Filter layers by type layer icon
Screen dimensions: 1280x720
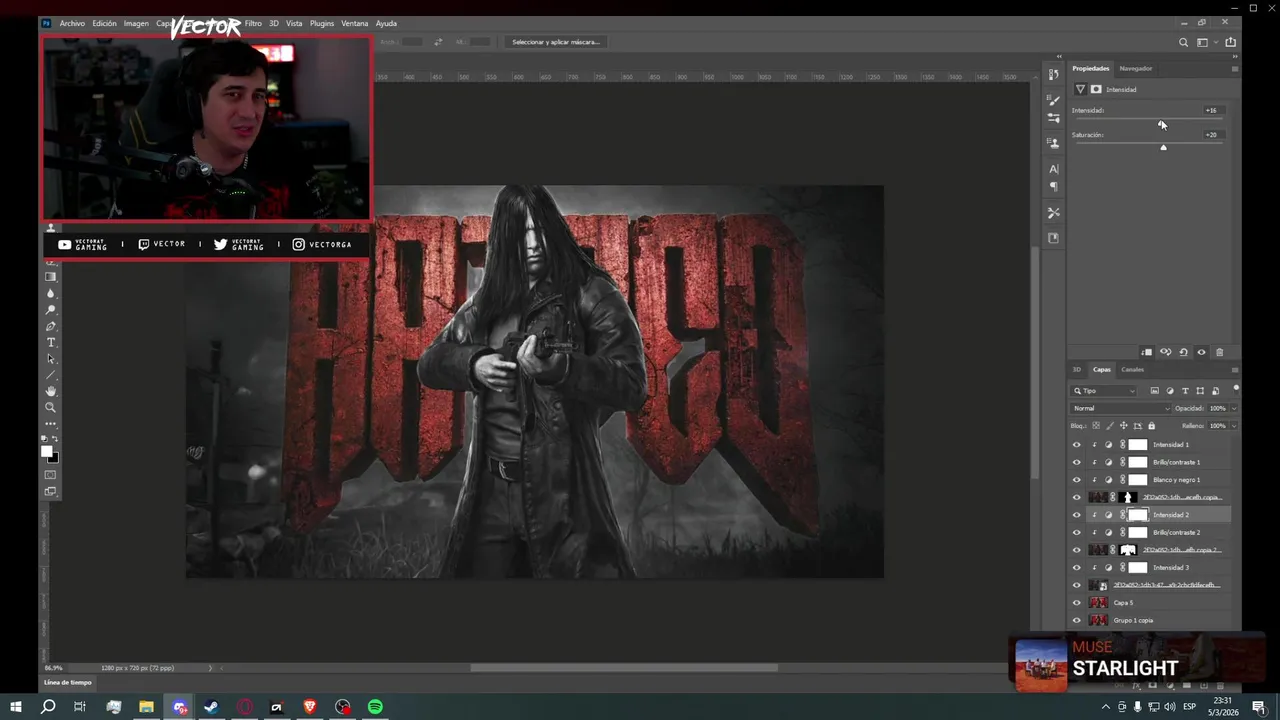1185,391
